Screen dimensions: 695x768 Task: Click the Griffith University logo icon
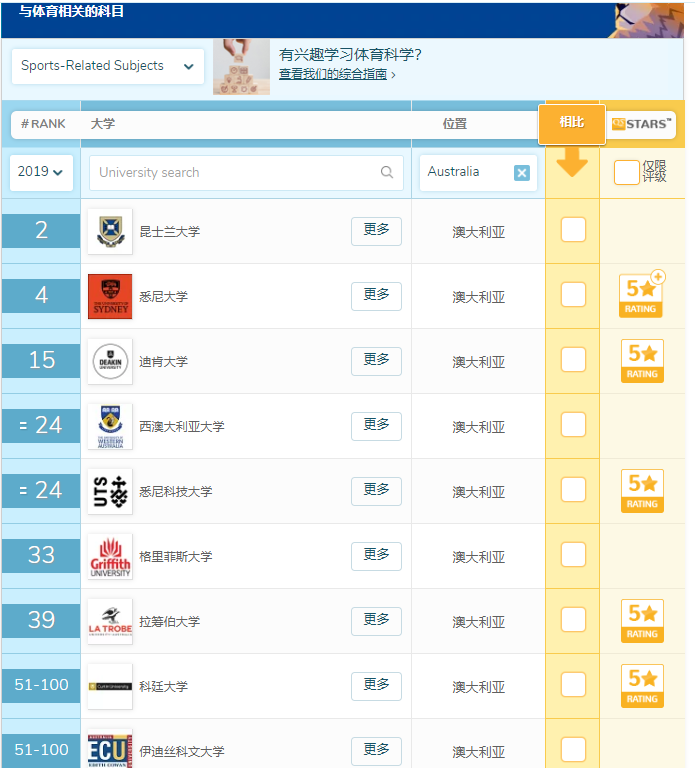109,556
